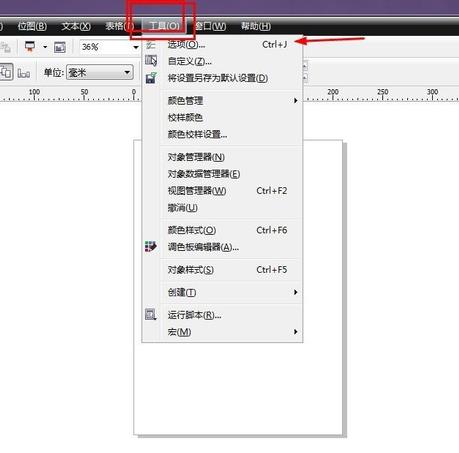Screen dimensions: 459x453
Task: Click the save-defaults icon in the menu
Action: pyautogui.click(x=151, y=78)
